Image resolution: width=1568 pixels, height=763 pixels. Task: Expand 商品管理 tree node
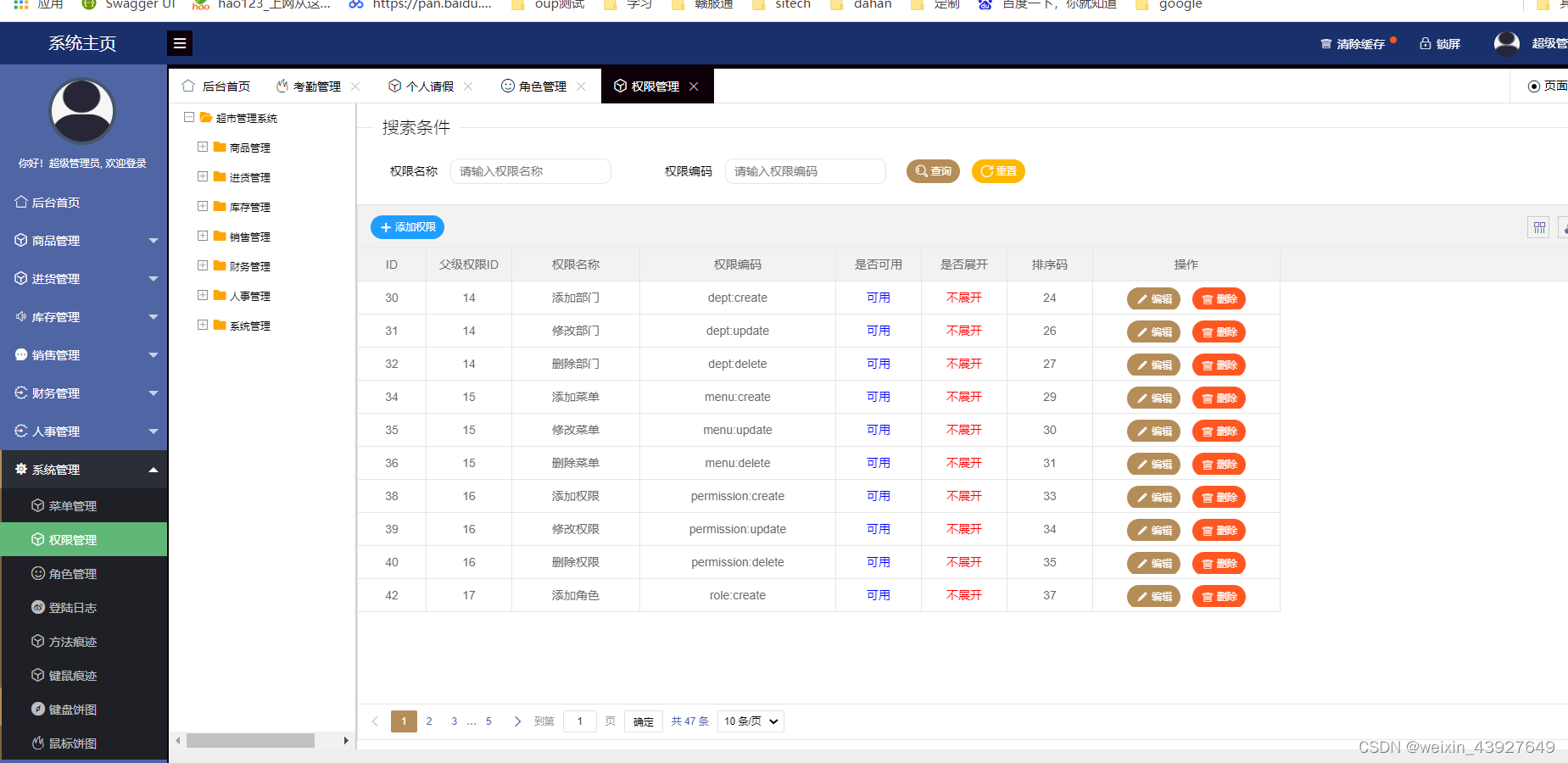pyautogui.click(x=203, y=147)
